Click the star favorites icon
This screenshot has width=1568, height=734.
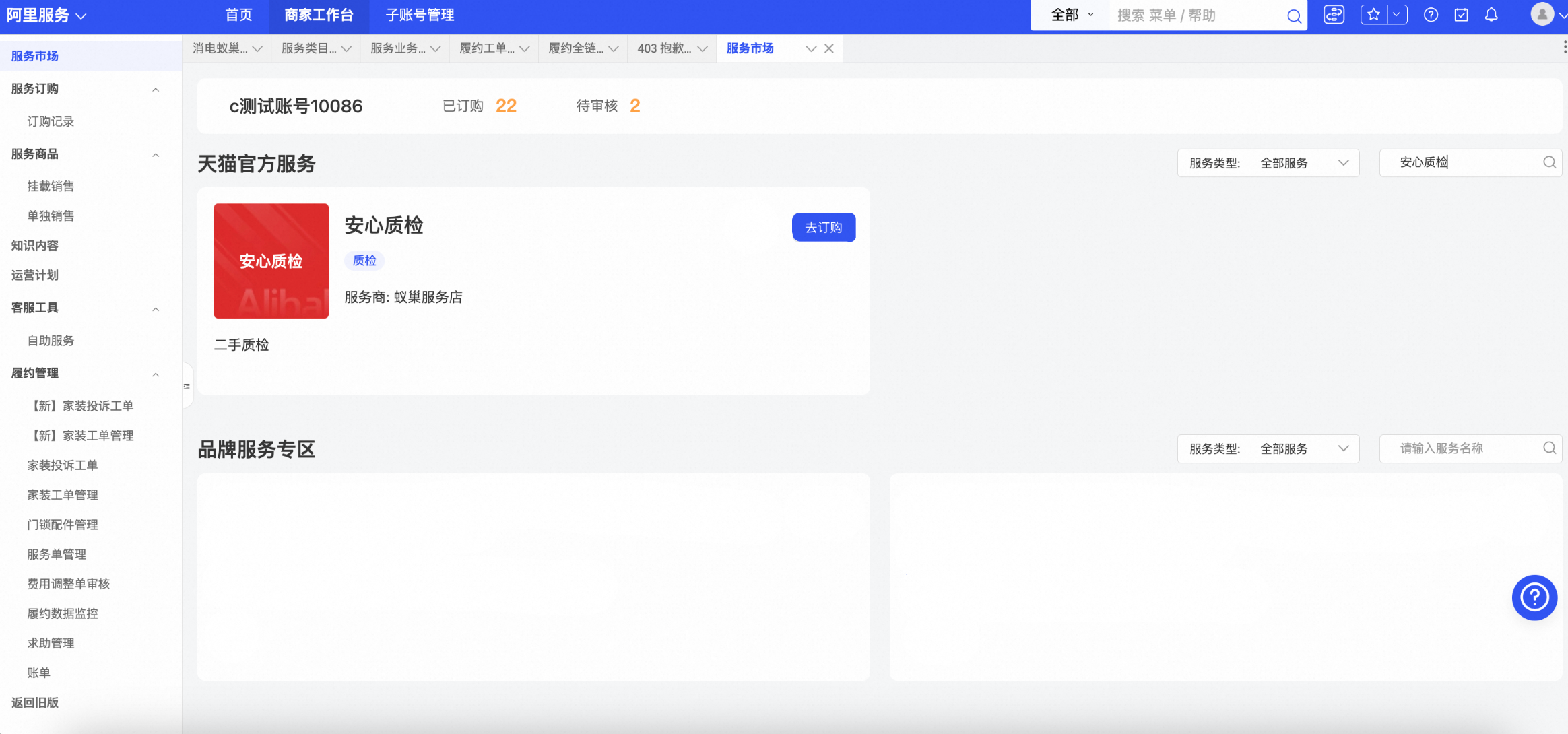1374,15
